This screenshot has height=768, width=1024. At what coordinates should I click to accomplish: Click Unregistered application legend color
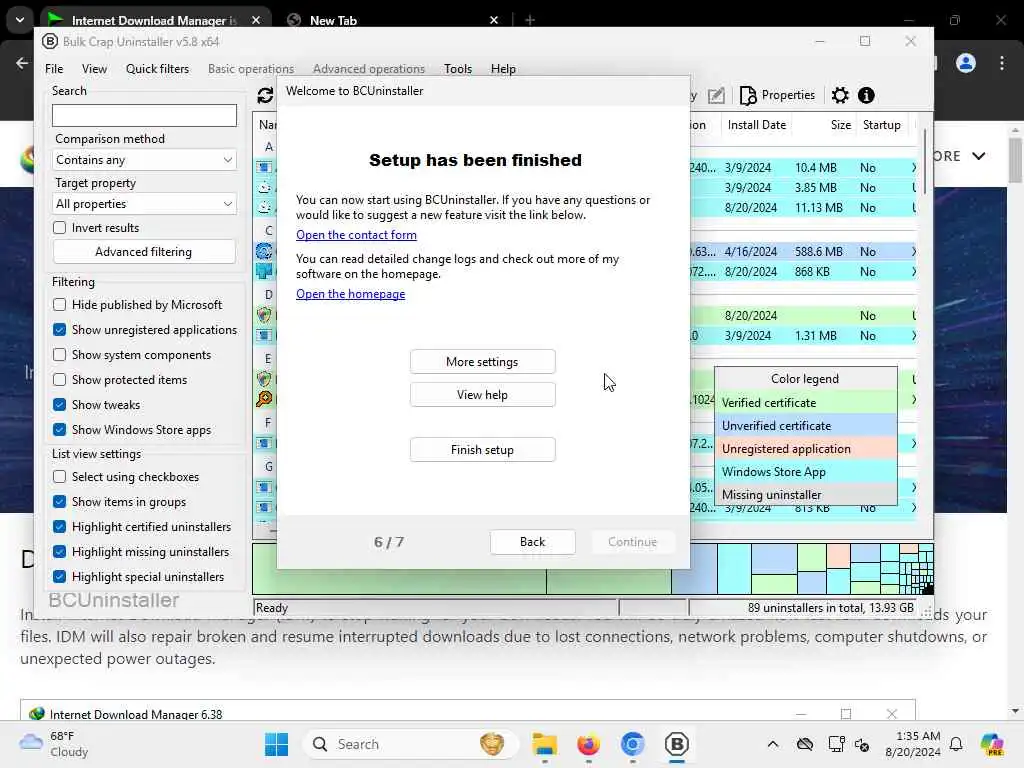806,449
